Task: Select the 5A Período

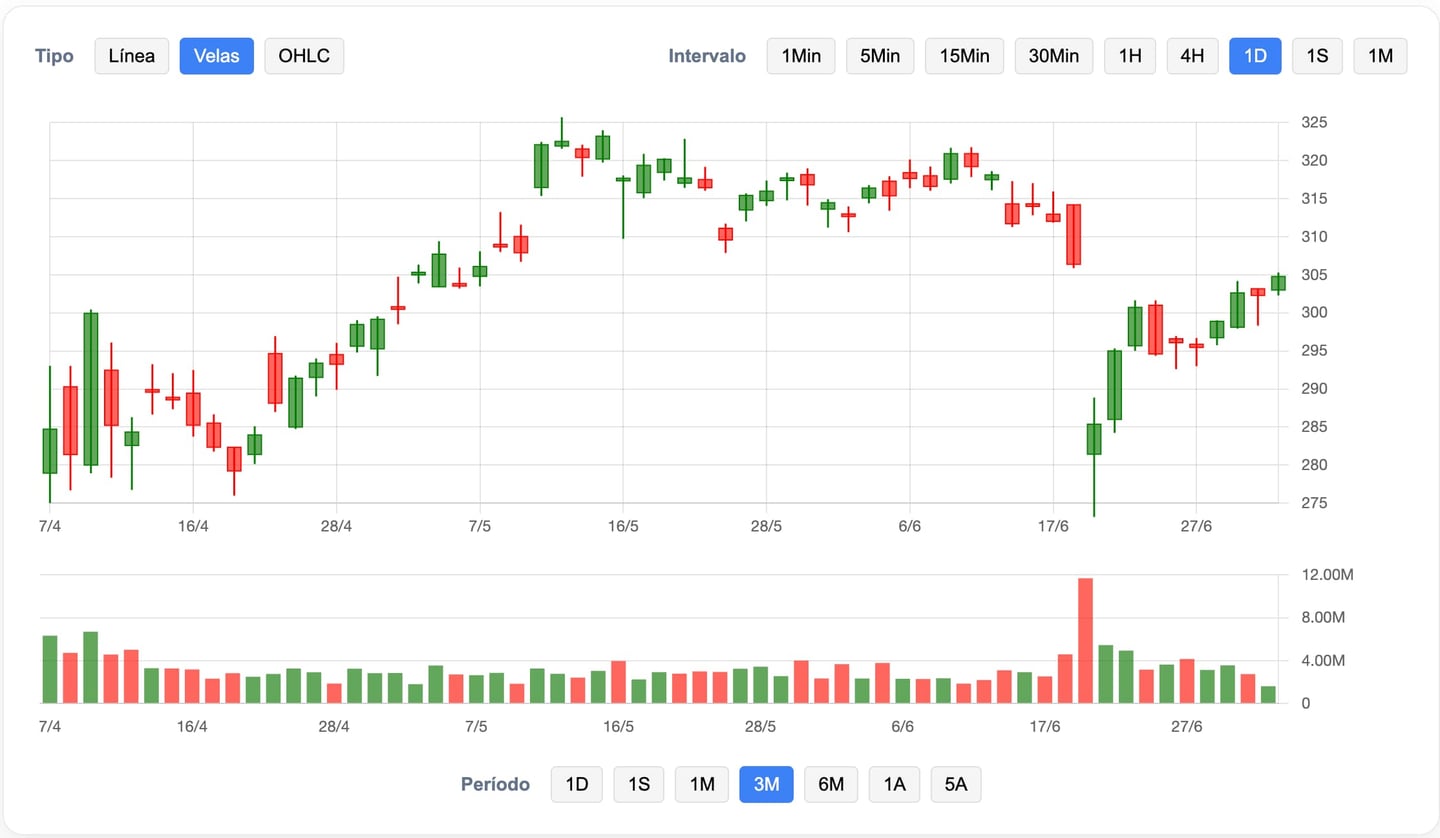Action: pos(956,784)
